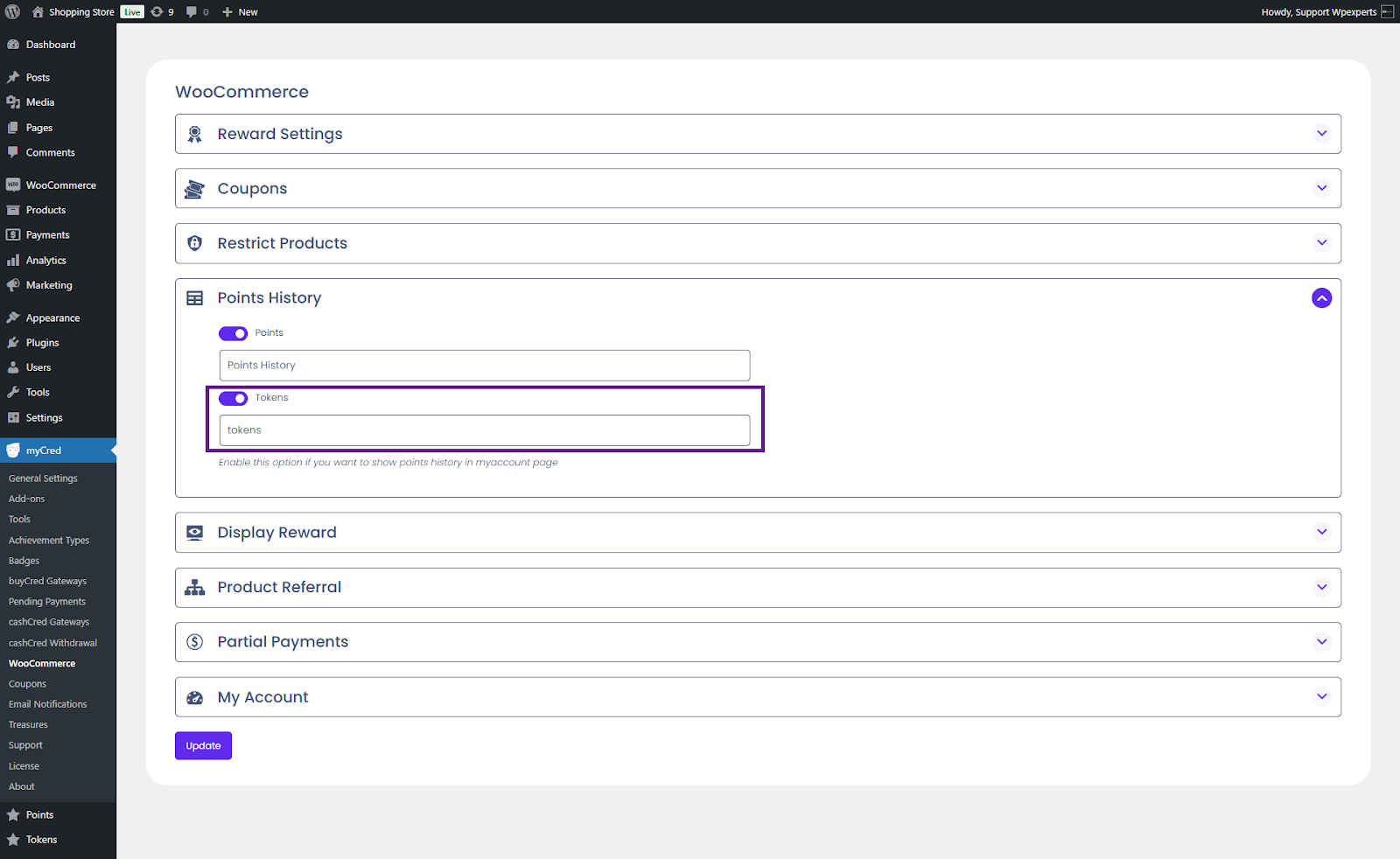Image resolution: width=1400 pixels, height=859 pixels.
Task: Click the Coupons ticket icon
Action: coord(195,189)
